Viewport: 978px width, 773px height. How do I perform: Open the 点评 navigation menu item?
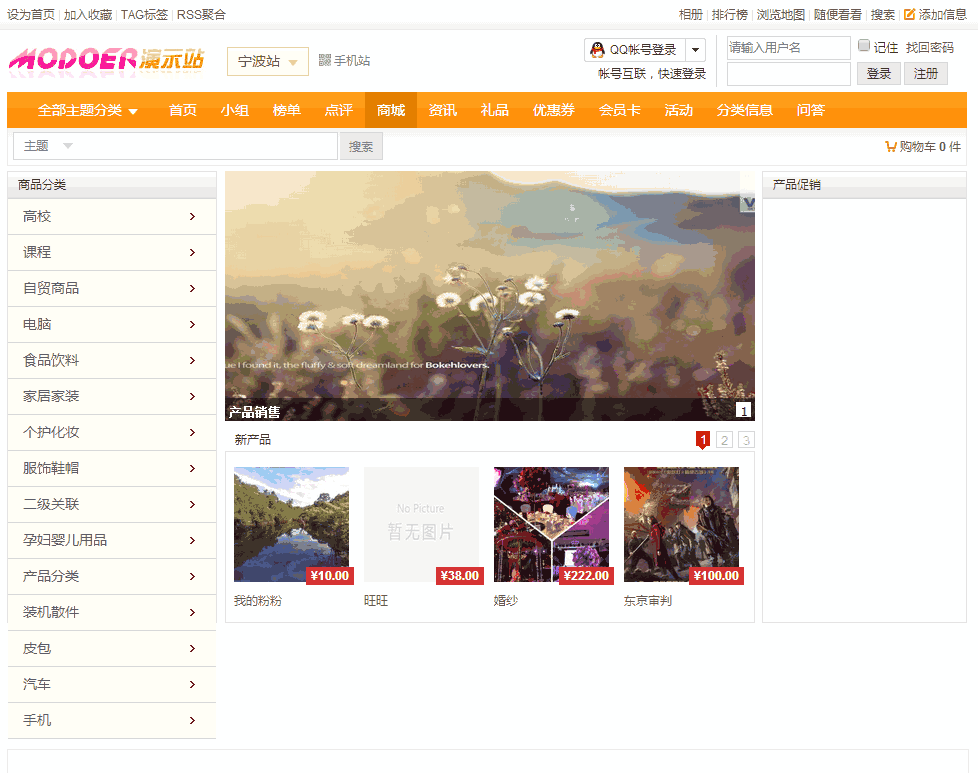(x=338, y=110)
